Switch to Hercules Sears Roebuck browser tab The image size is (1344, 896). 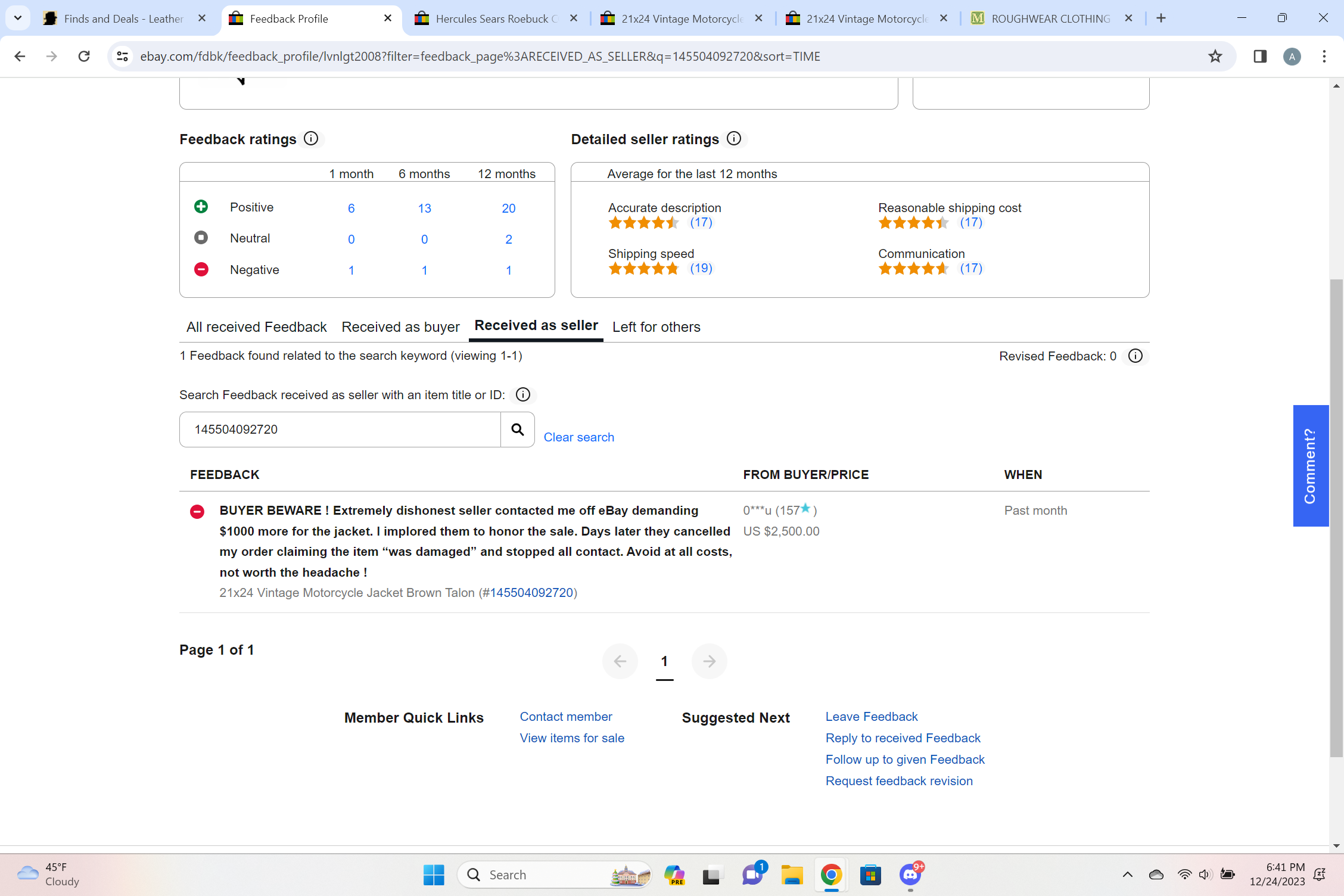point(496,18)
